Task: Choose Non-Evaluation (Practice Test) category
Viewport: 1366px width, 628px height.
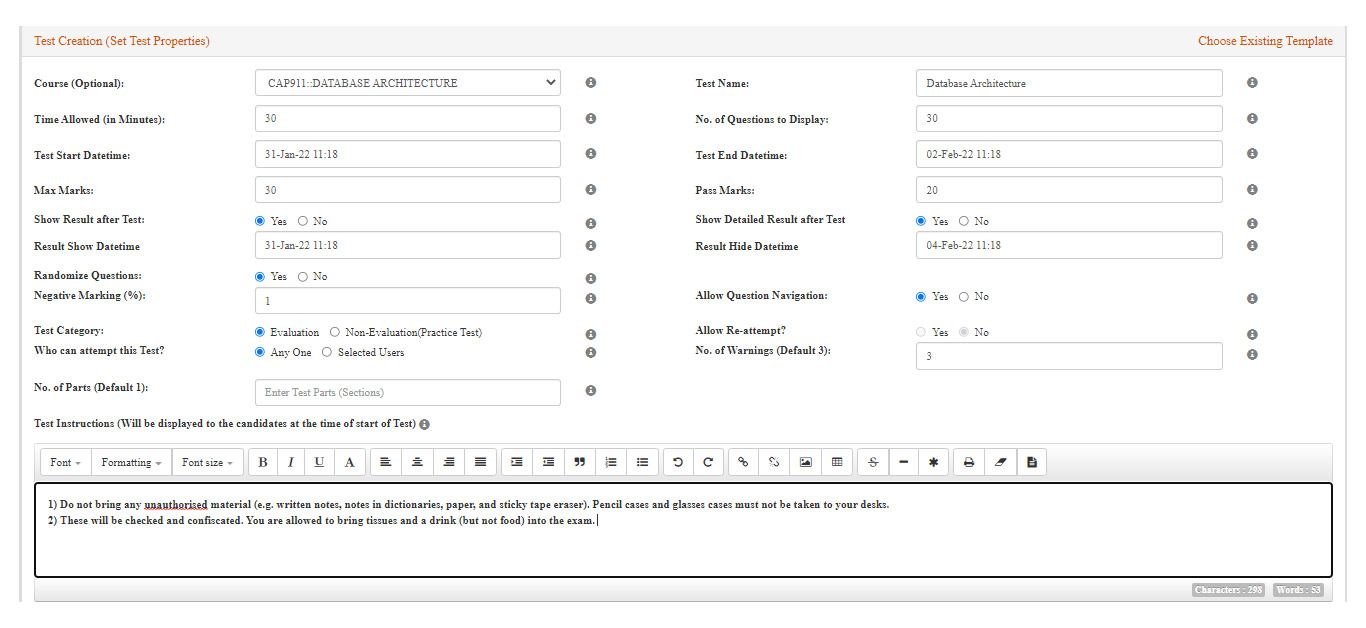Action: pyautogui.click(x=335, y=332)
